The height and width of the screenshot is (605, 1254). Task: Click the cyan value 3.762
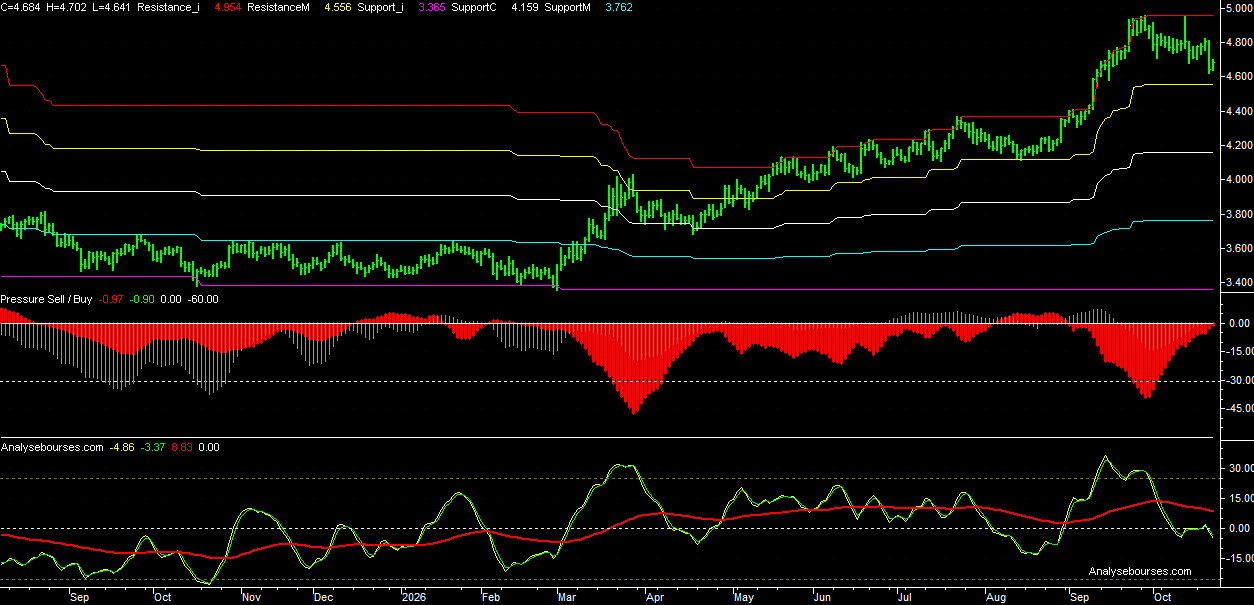coord(618,7)
